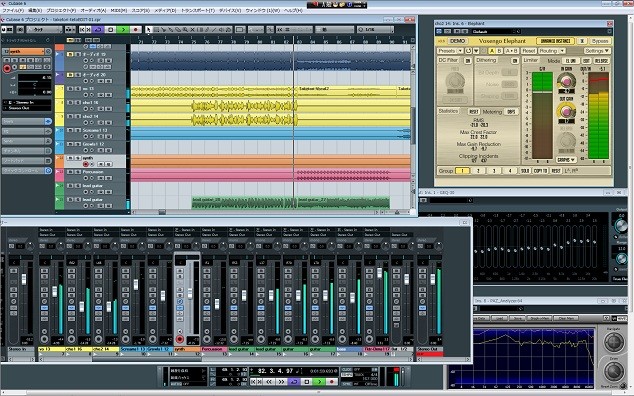Click the A>B copy button
Image resolution: width=634 pixels, height=396 pixels.
512,51
